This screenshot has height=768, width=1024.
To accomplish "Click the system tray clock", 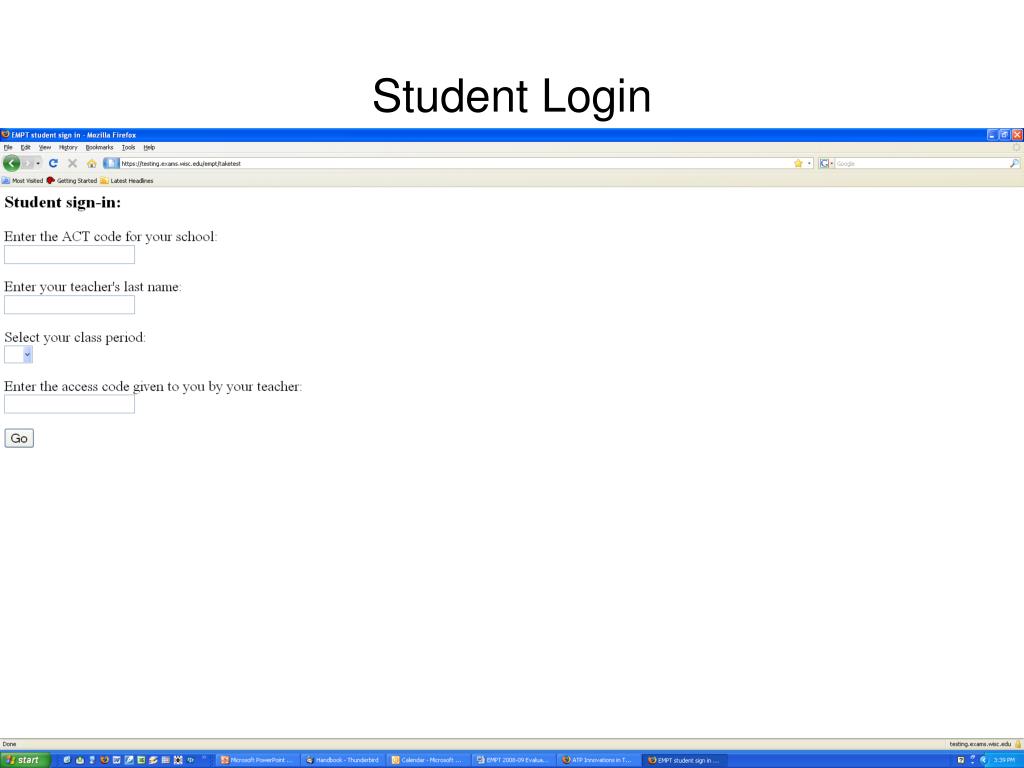I will point(1004,760).
